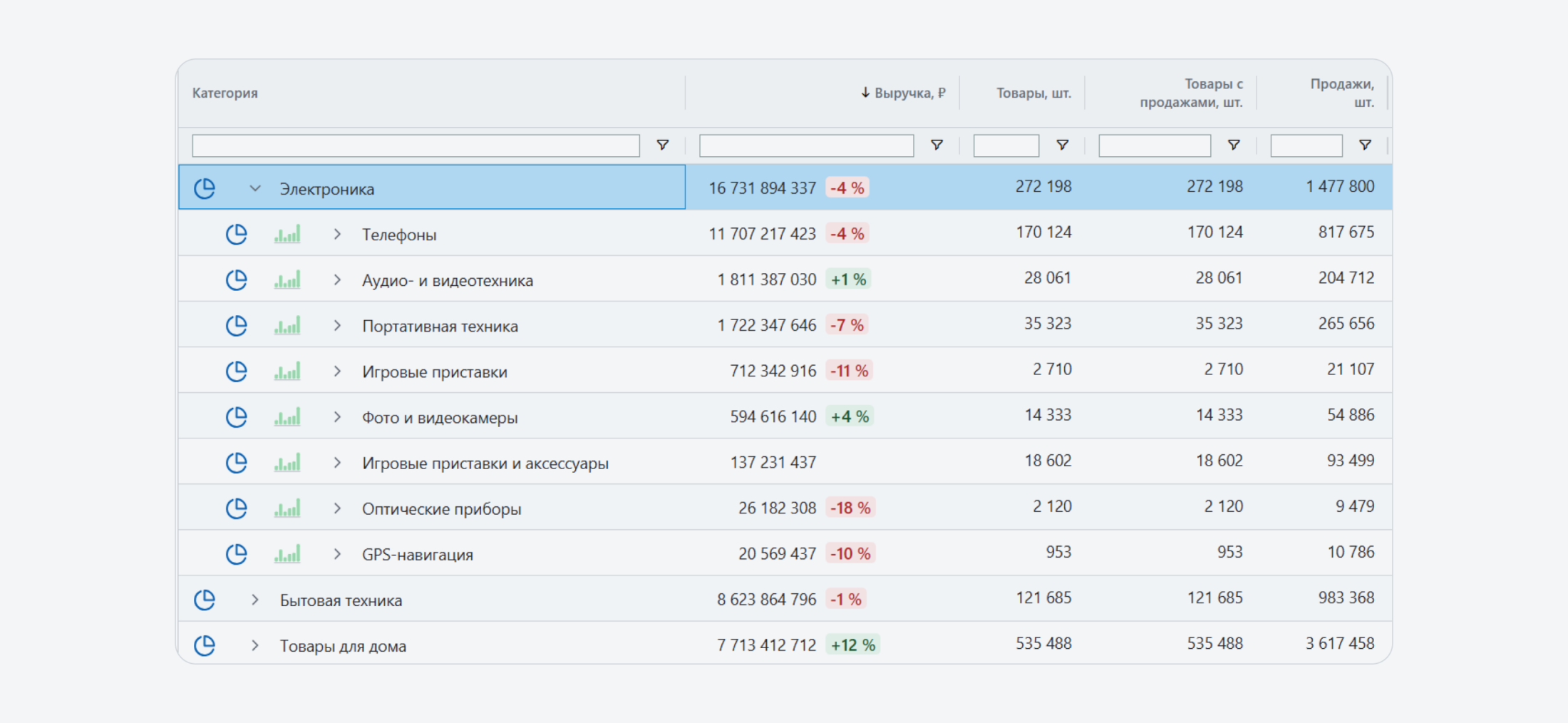Open pie chart for Электроника row
The height and width of the screenshot is (723, 1568).
pyautogui.click(x=205, y=188)
